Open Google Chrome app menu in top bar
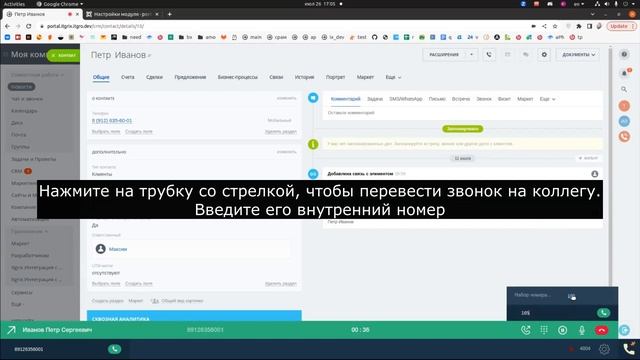 (x=60, y=4)
